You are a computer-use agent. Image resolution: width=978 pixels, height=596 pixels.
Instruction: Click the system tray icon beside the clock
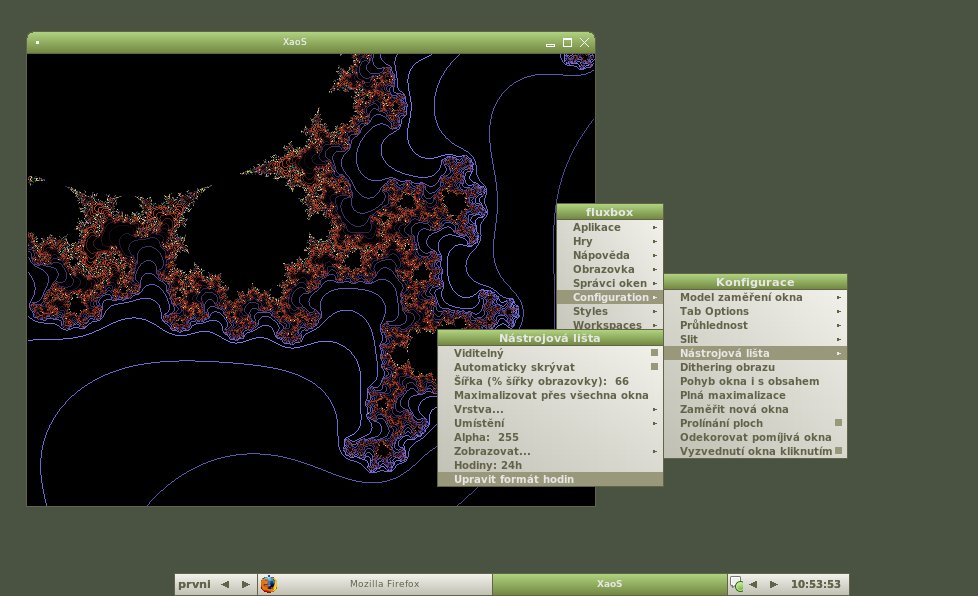pos(736,584)
